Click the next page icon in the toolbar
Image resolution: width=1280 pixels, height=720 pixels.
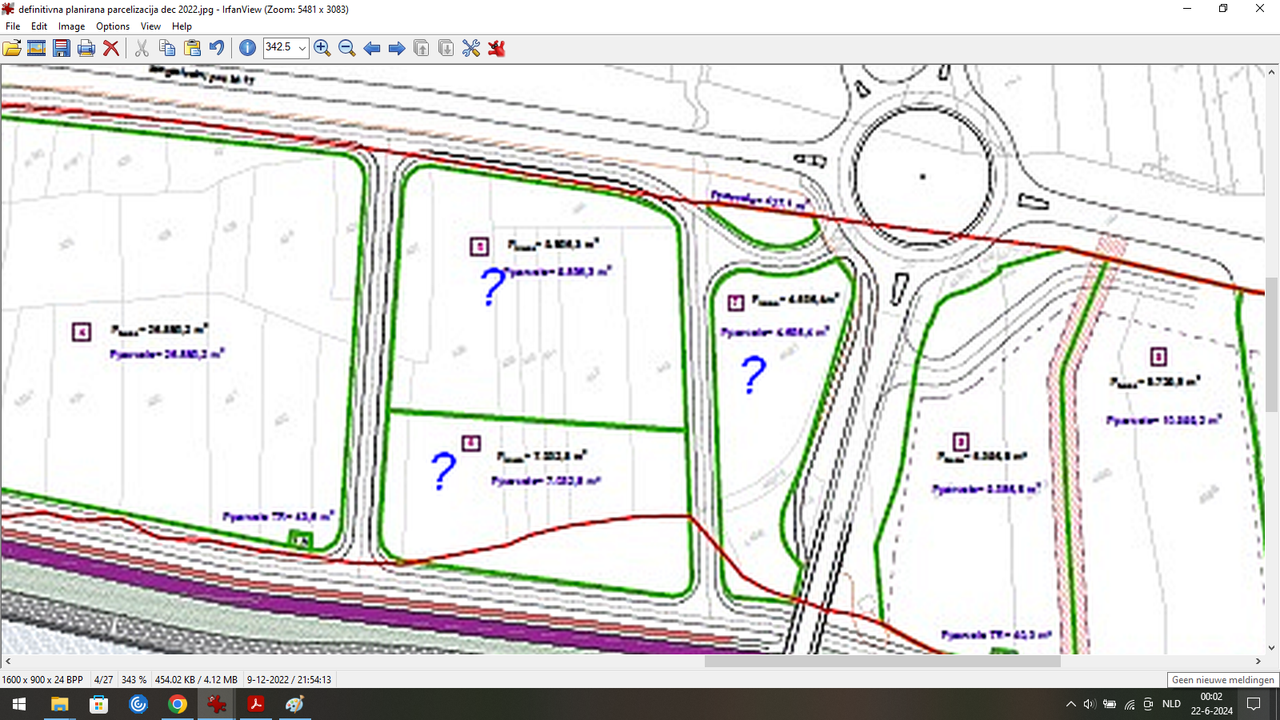pyautogui.click(x=446, y=48)
